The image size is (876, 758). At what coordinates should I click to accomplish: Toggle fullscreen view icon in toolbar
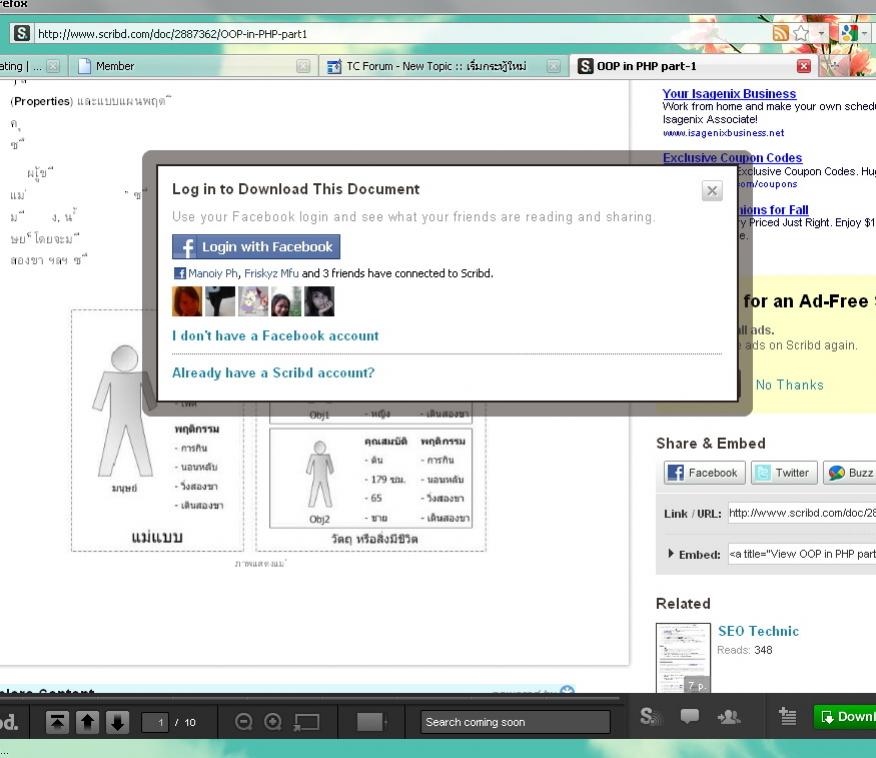[x=307, y=722]
